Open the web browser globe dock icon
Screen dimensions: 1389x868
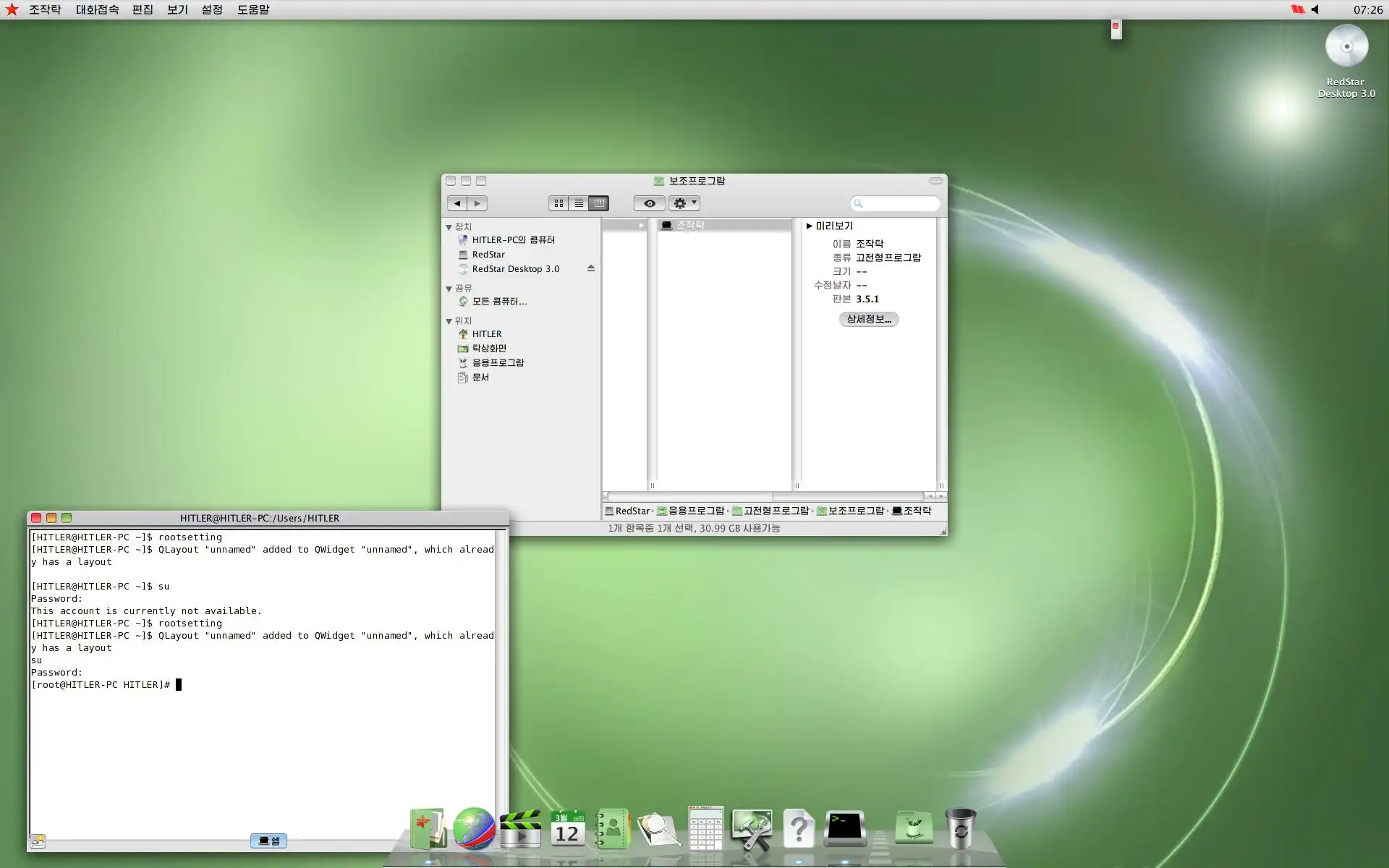[474, 828]
